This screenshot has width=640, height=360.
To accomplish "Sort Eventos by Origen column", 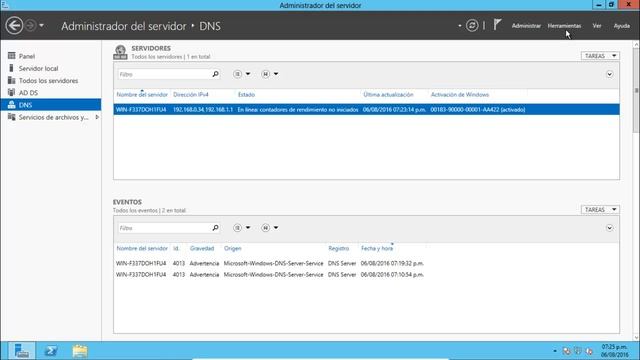I will tap(233, 248).
